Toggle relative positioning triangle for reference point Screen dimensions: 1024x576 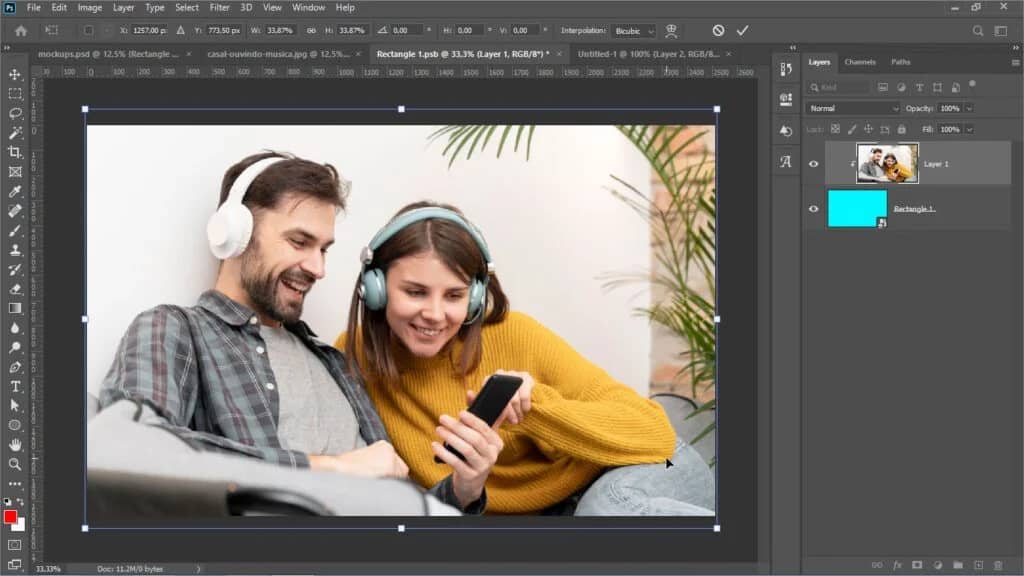(x=181, y=31)
